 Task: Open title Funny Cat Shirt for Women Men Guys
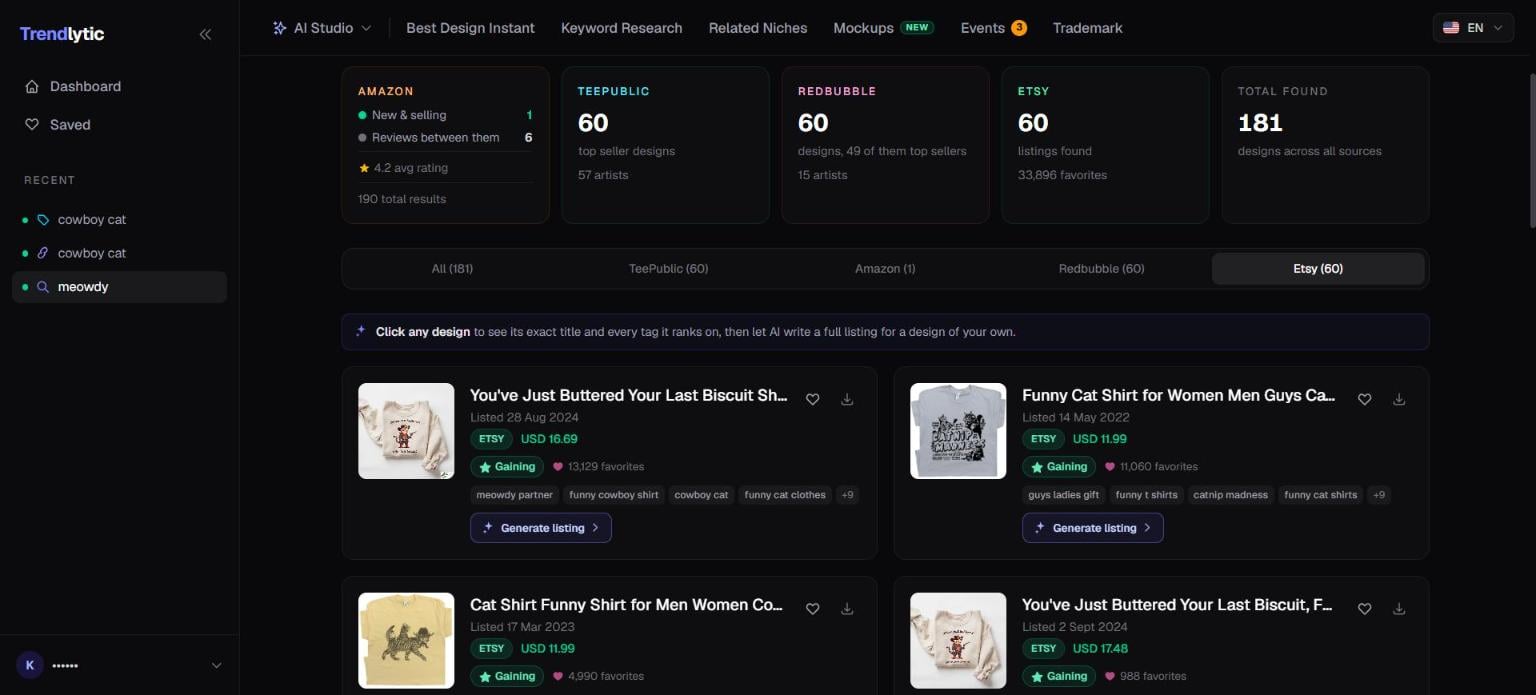1179,395
